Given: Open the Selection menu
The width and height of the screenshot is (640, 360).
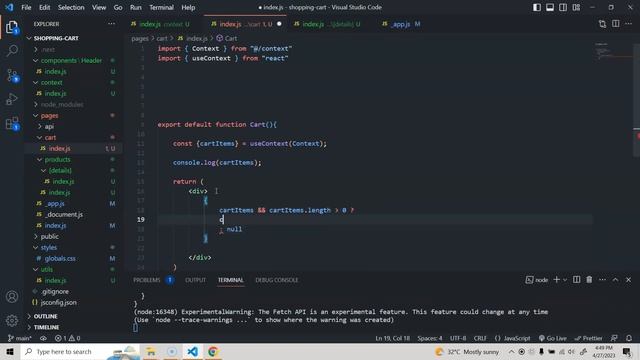Looking at the screenshot, I should 71,7.
